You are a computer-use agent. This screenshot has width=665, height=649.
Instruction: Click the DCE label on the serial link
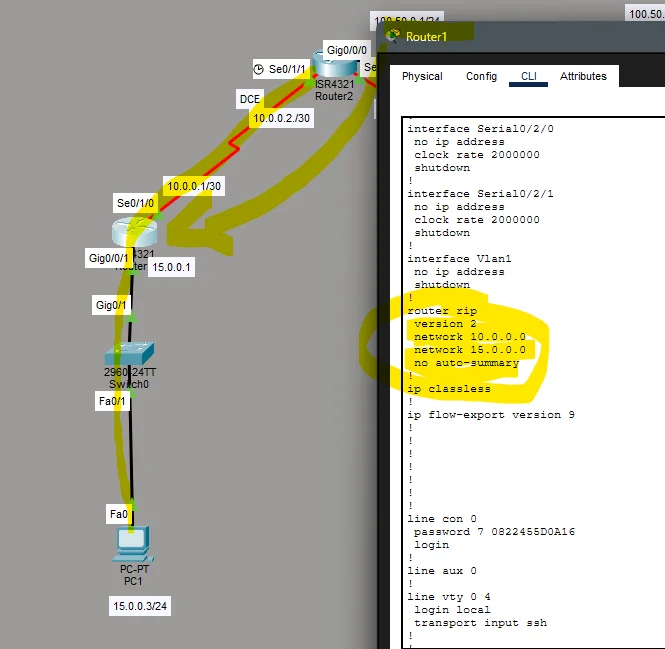[x=250, y=99]
